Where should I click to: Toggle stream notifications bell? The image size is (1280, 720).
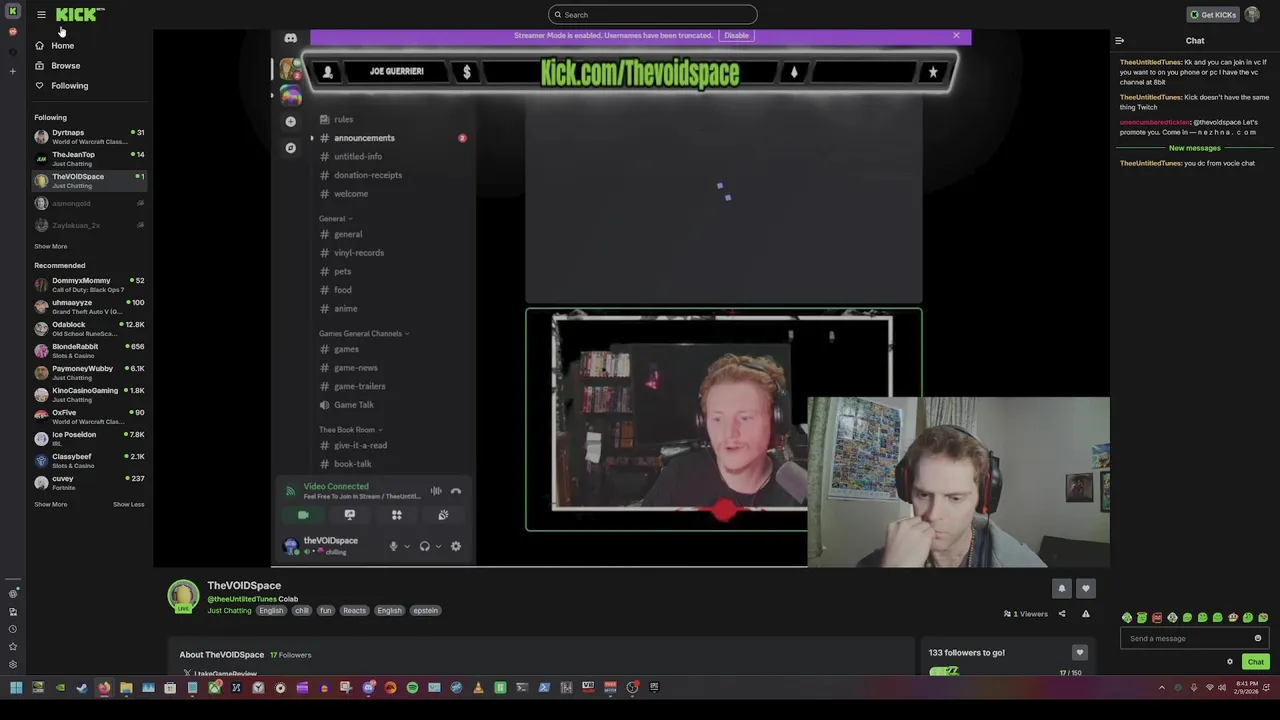click(1062, 588)
